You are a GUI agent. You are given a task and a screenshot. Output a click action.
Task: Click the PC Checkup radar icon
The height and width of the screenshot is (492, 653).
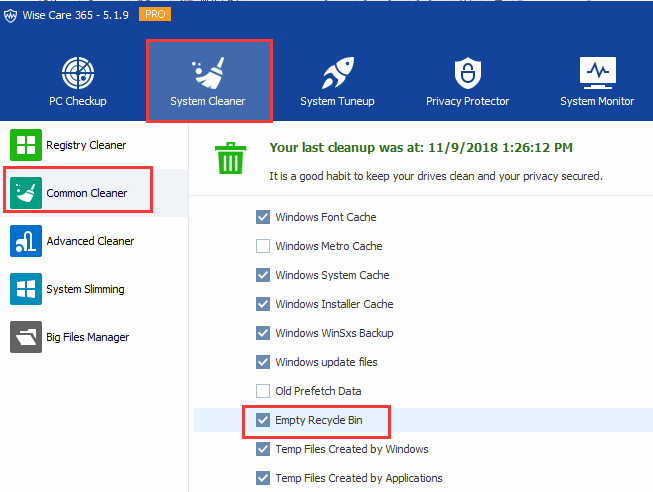point(78,73)
